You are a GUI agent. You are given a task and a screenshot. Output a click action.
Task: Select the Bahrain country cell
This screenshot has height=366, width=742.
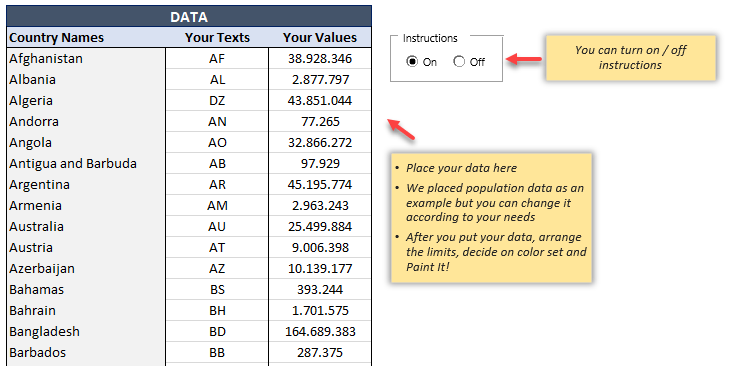86,310
